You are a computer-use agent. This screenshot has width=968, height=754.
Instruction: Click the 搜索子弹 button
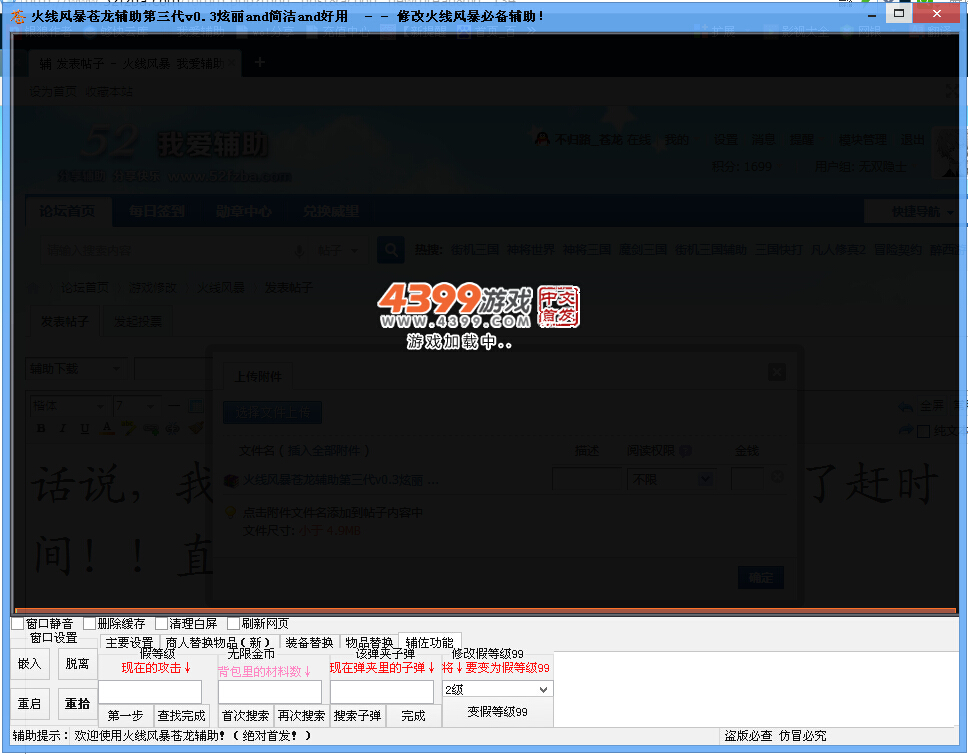(x=358, y=716)
